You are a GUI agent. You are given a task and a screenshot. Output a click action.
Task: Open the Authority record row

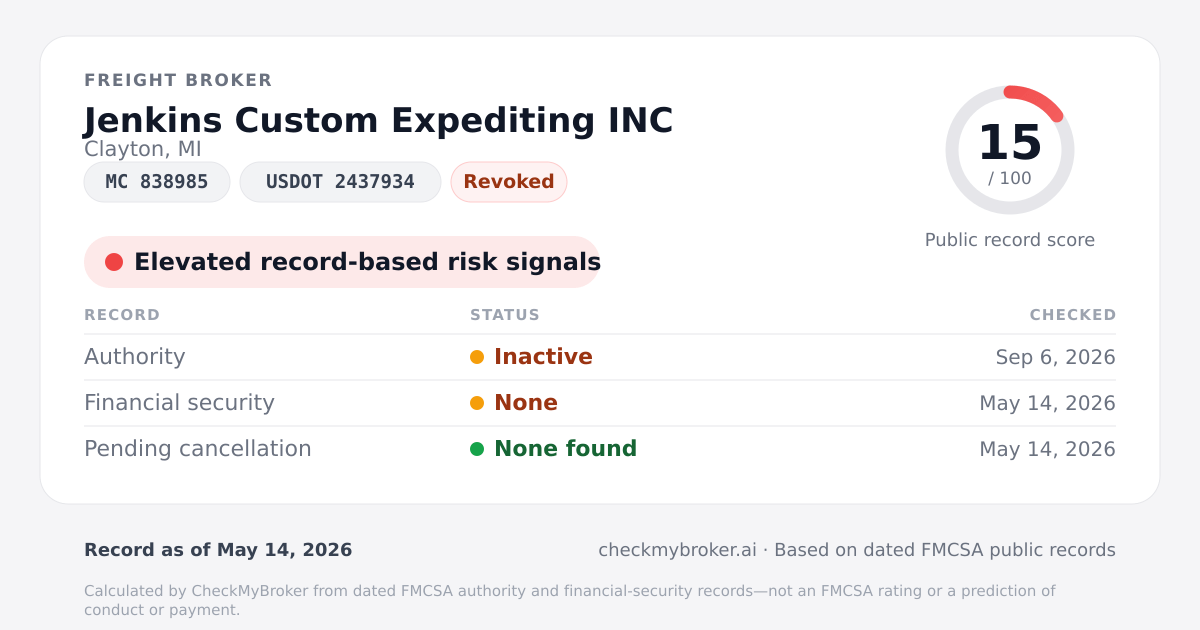[x=600, y=357]
